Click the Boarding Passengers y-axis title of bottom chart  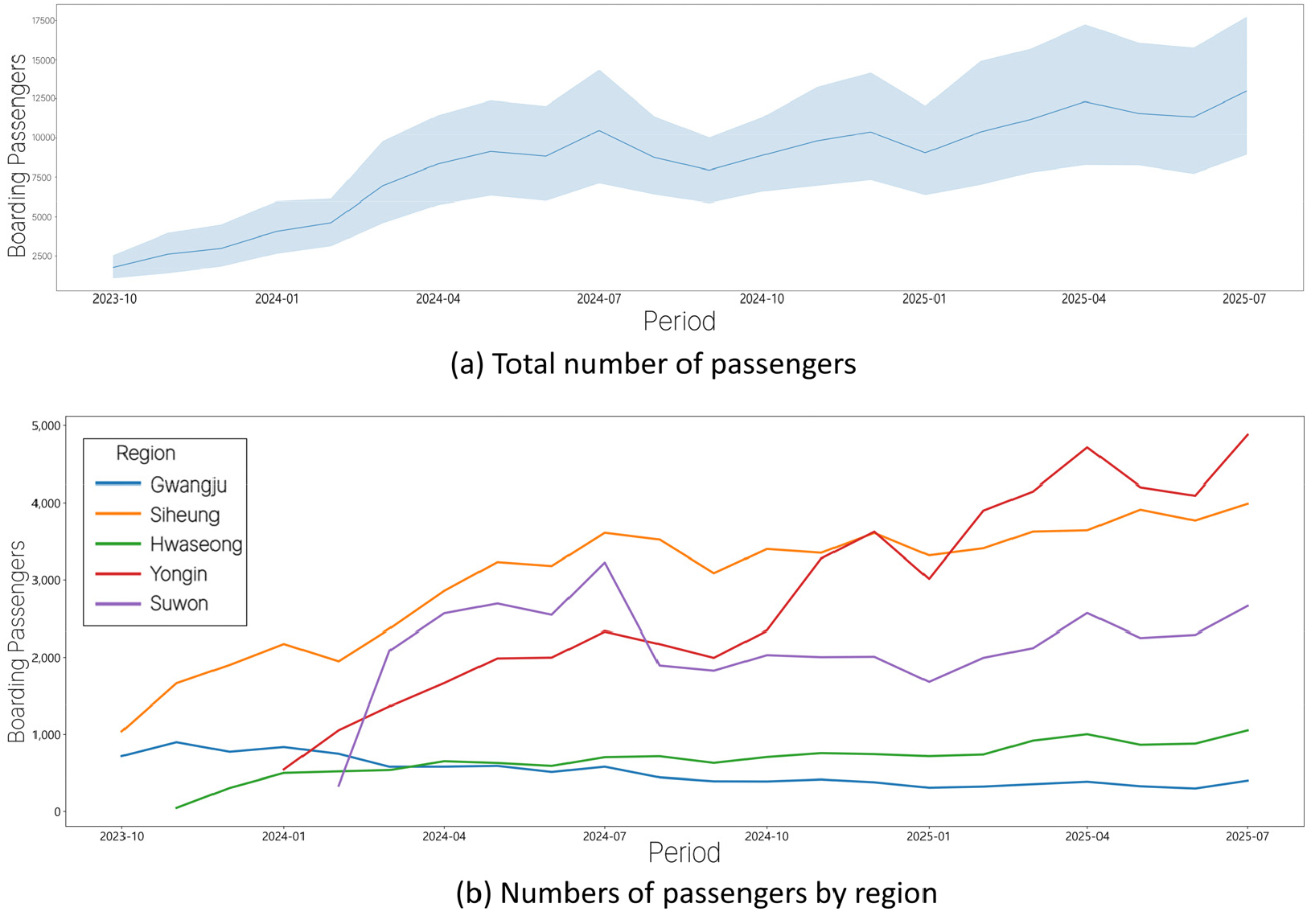[17, 641]
